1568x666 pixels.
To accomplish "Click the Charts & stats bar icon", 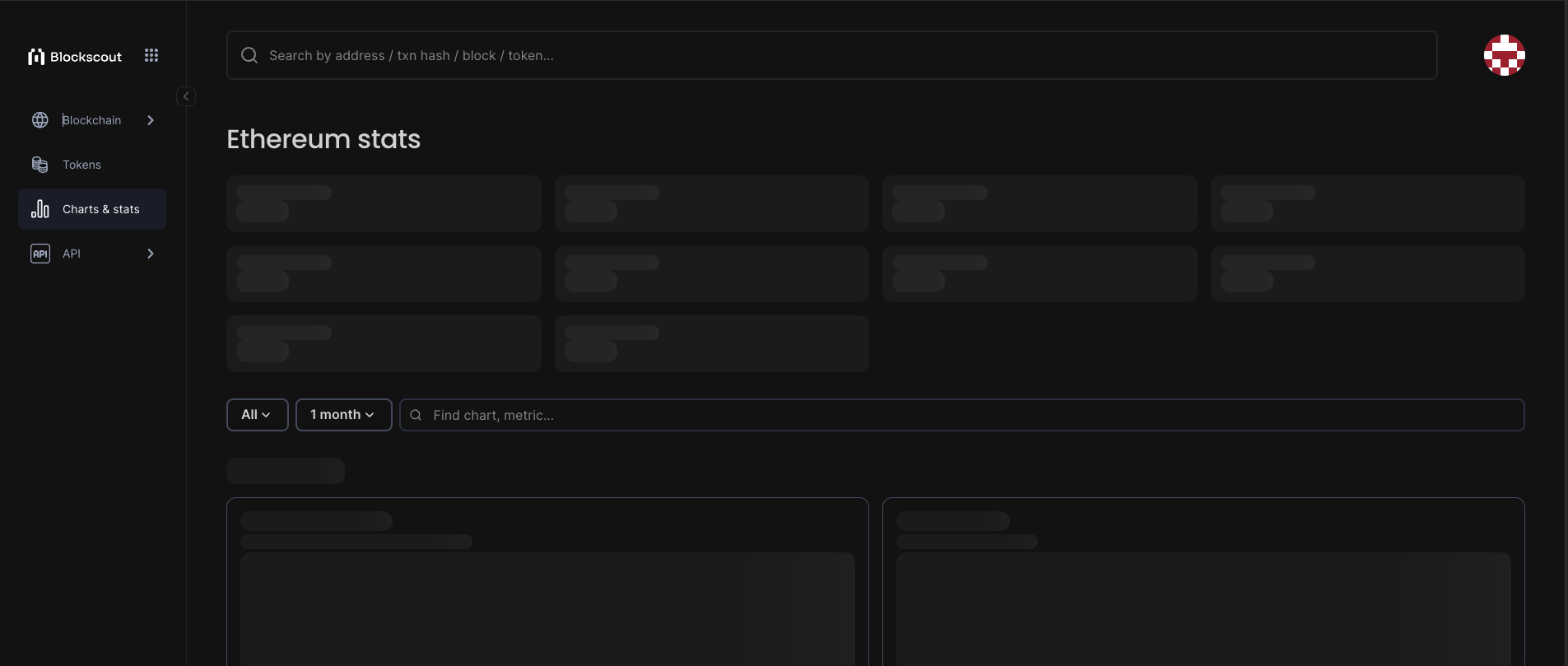I will tap(40, 209).
